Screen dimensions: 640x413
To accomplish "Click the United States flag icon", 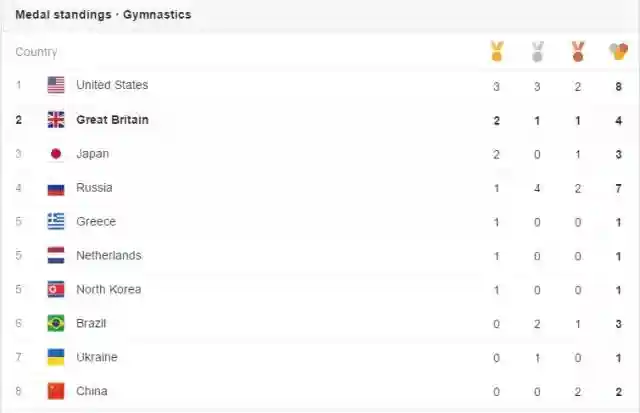I will (x=56, y=86).
